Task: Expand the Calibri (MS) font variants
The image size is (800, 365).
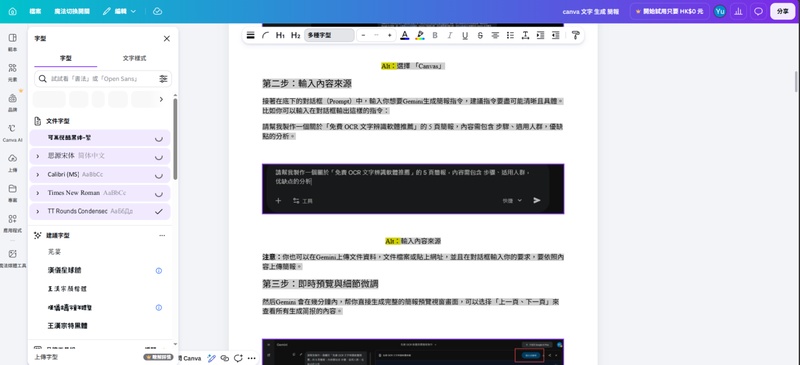Action: [37, 175]
